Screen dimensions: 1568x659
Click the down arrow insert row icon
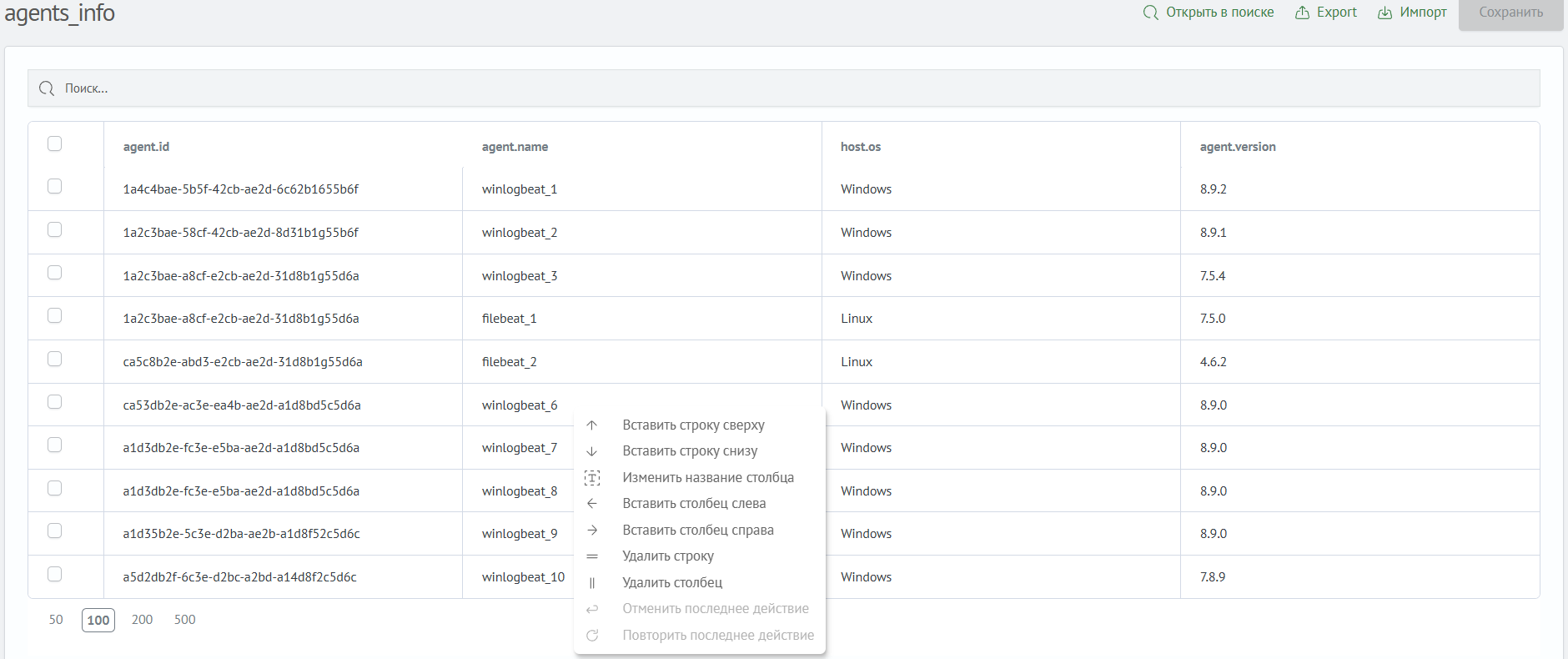click(x=592, y=451)
